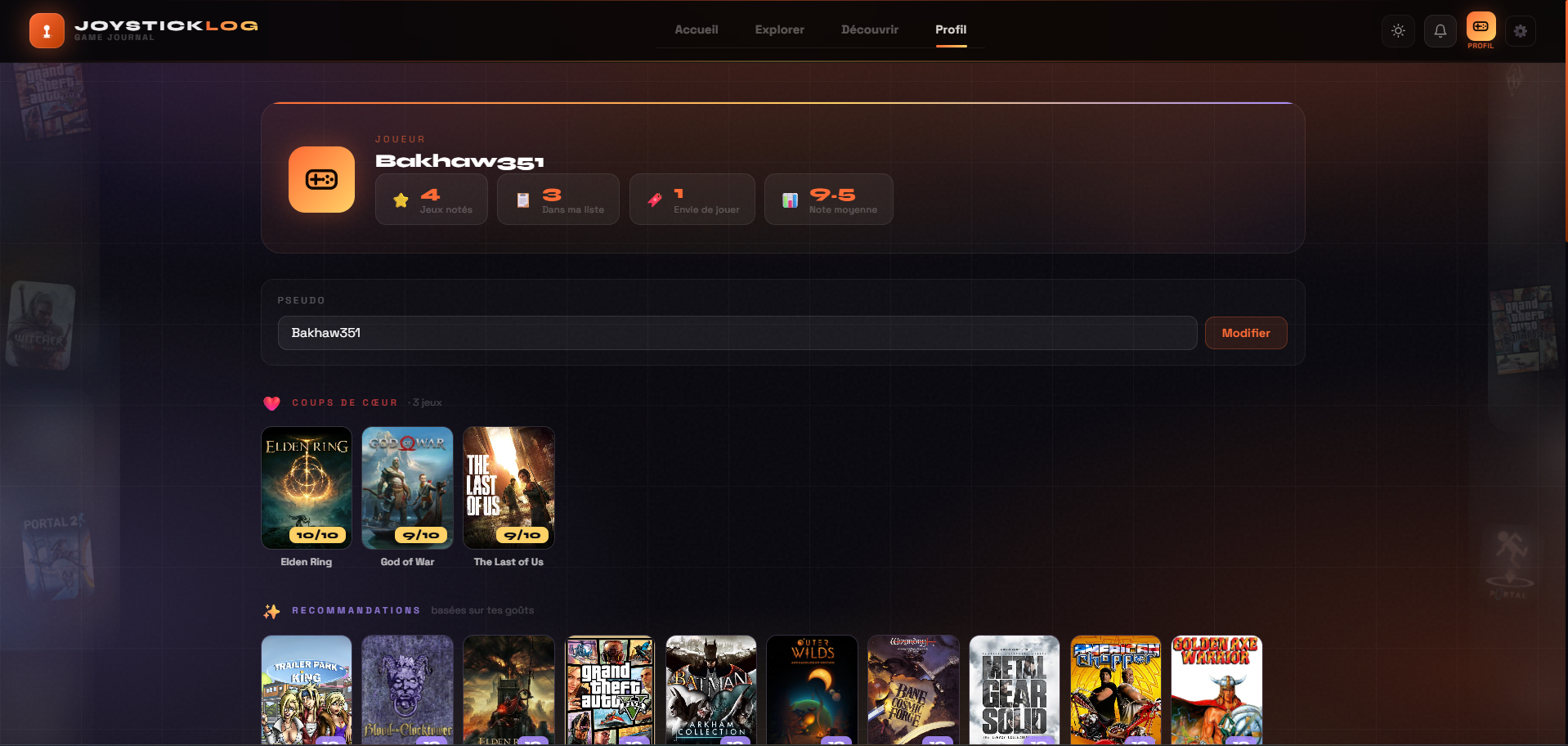The image size is (1568, 746).
Task: Toggle the light/dark theme sun icon
Action: tap(1398, 31)
